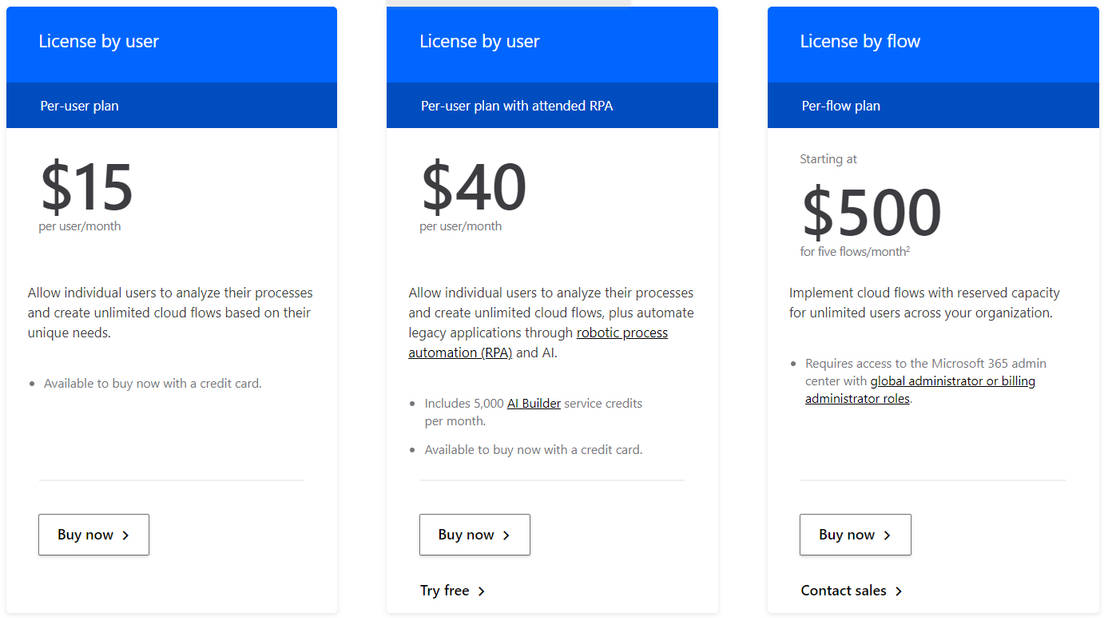Click the chevron arrow beside Contact sales
This screenshot has height=618, width=1108.
[899, 591]
